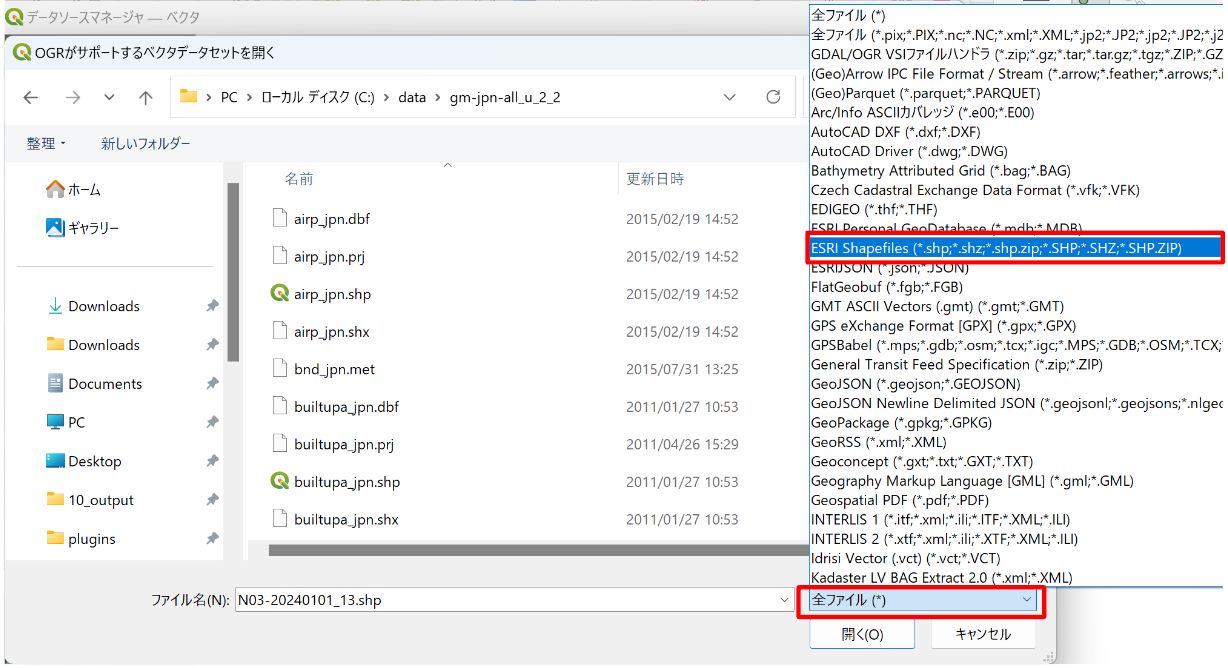The width and height of the screenshot is (1228, 668).
Task: Click the QGIS icon of airp_jpn.shp
Action: tap(279, 294)
